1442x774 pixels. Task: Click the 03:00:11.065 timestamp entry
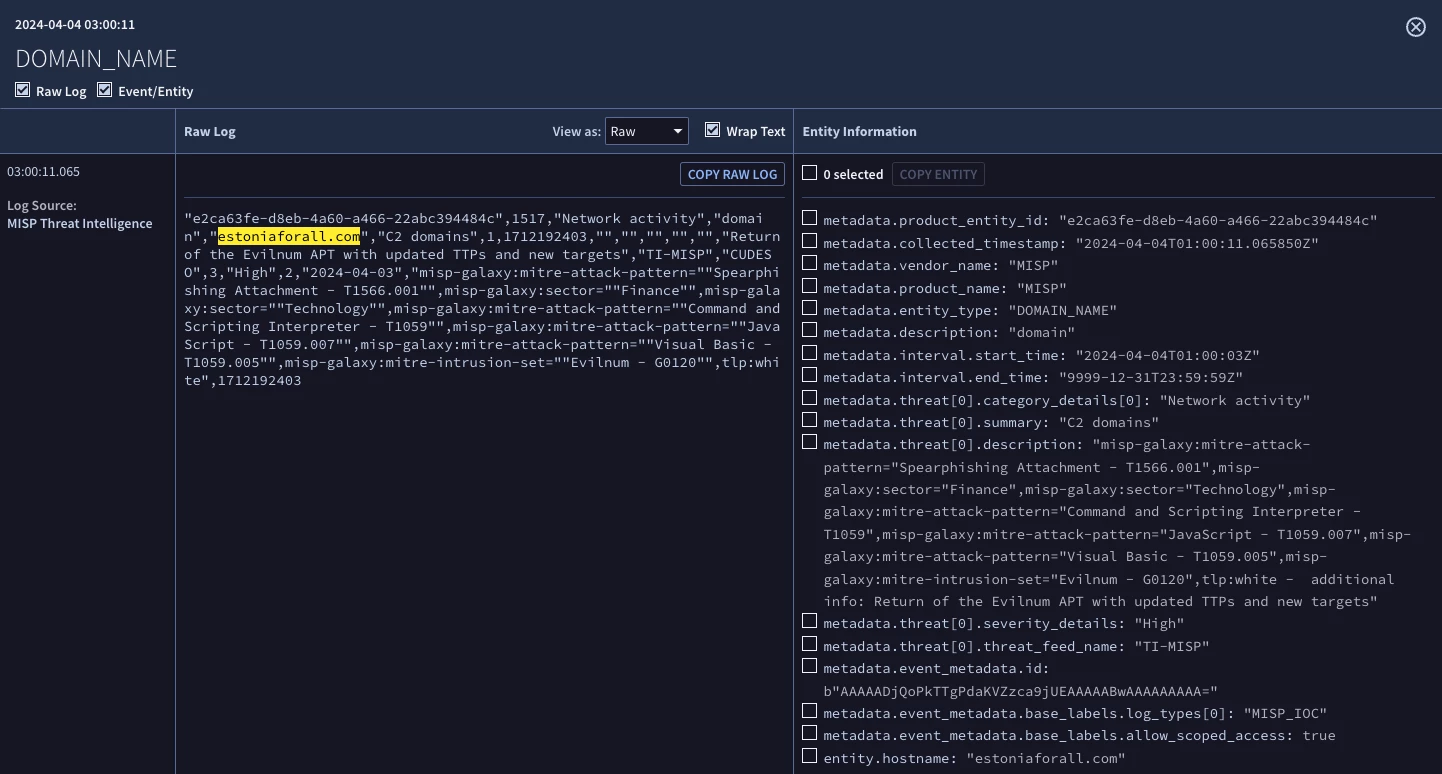(x=43, y=171)
